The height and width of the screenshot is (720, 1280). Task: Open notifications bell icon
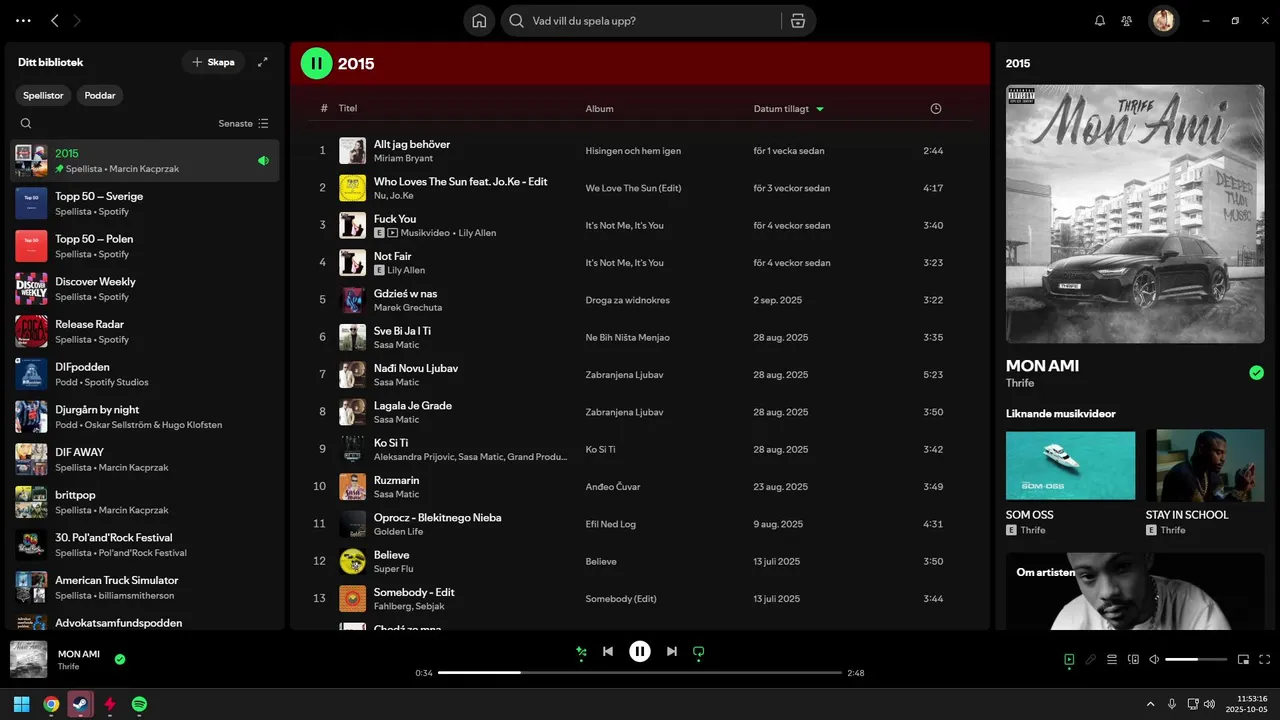point(1100,20)
